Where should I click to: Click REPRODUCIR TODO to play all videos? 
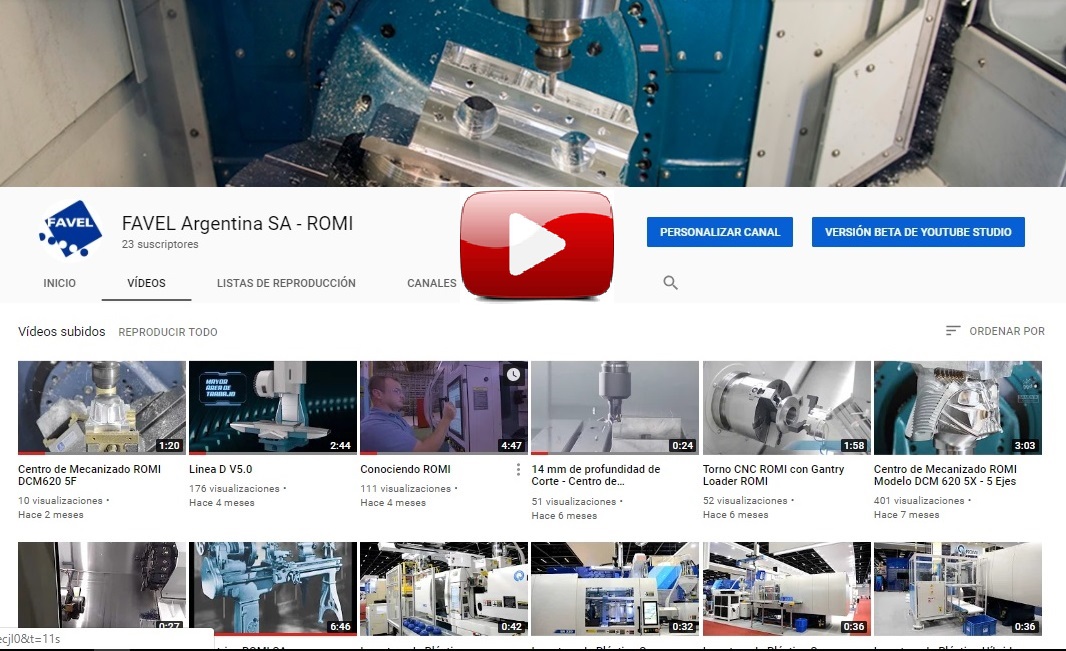tap(168, 332)
